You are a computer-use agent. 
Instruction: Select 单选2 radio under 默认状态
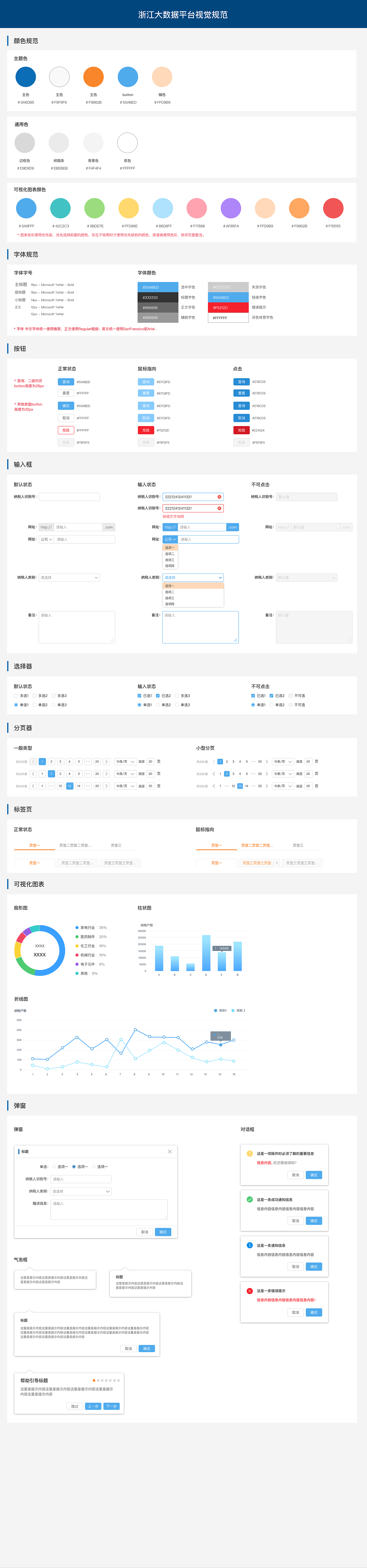(x=34, y=705)
